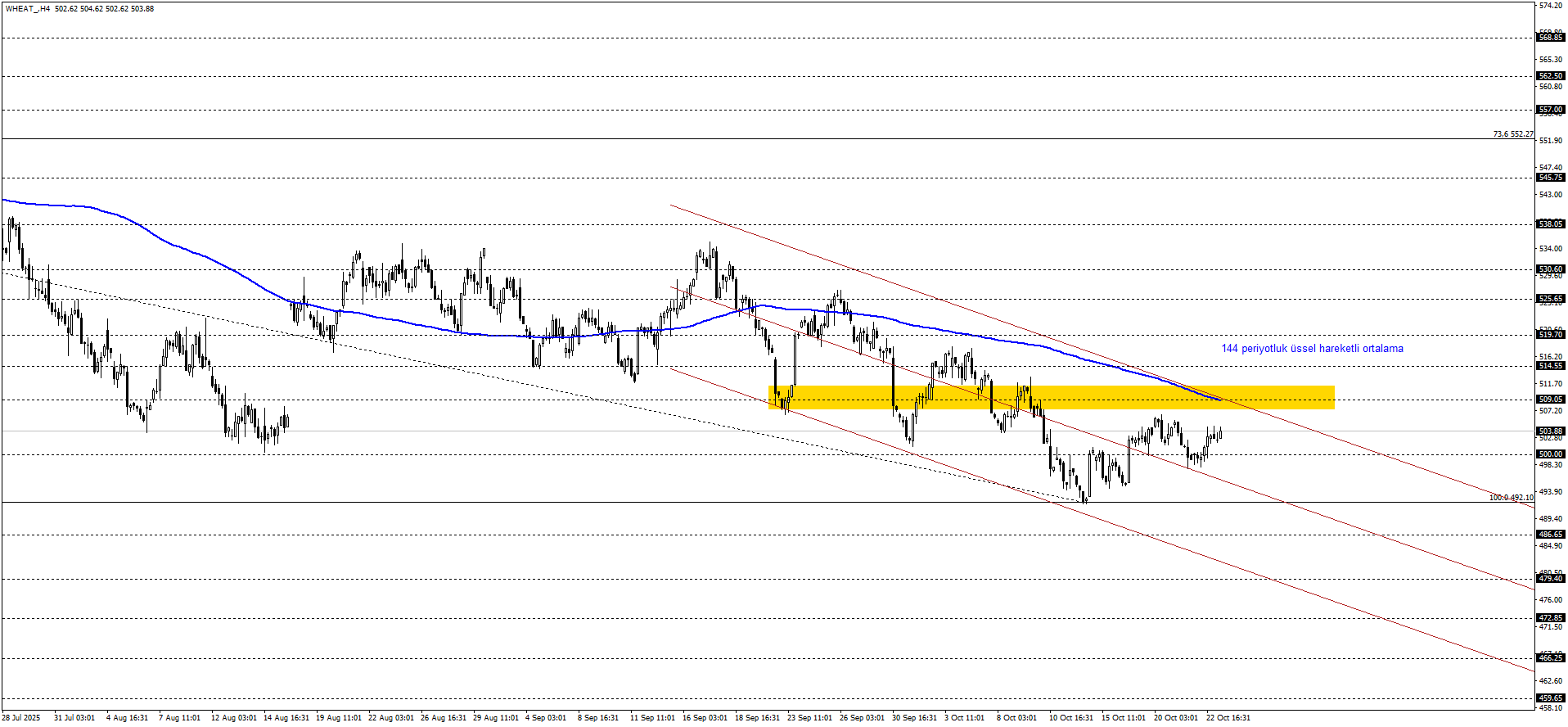Click the 509.05 price level tag
The image size is (1568, 727).
pos(1550,400)
